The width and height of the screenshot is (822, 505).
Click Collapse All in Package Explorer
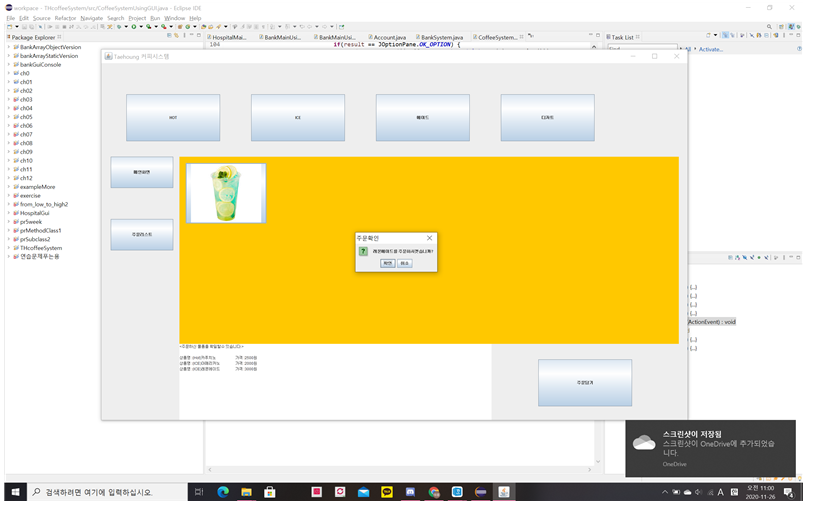click(169, 36)
